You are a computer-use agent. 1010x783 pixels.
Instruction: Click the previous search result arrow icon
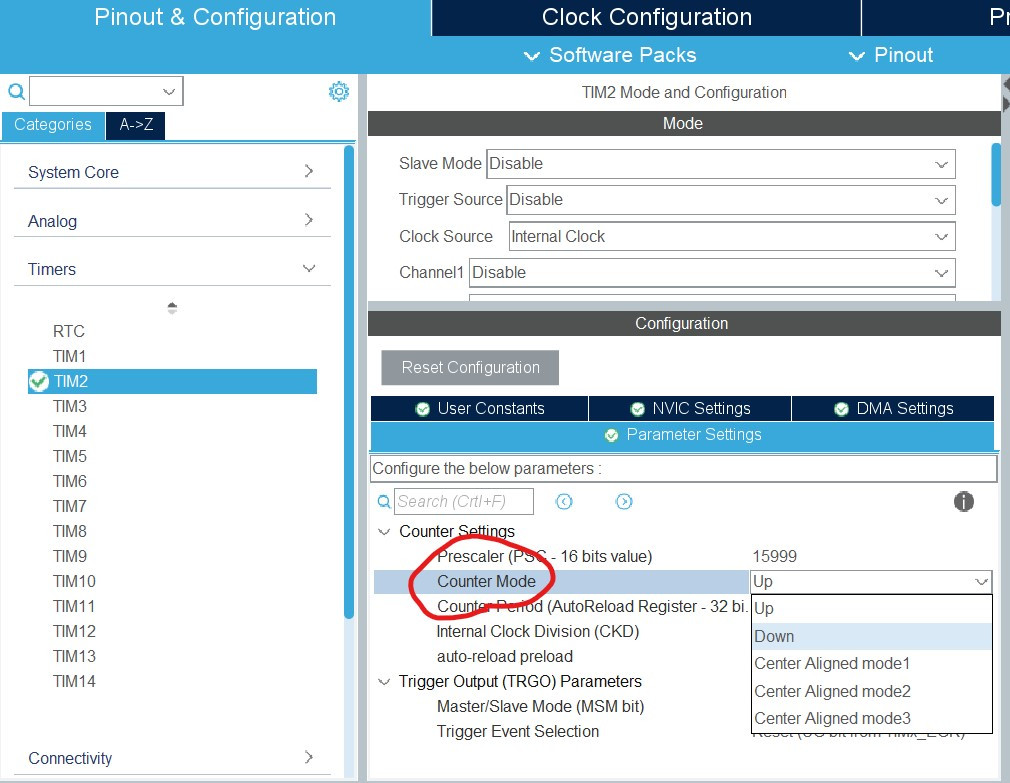click(x=564, y=502)
